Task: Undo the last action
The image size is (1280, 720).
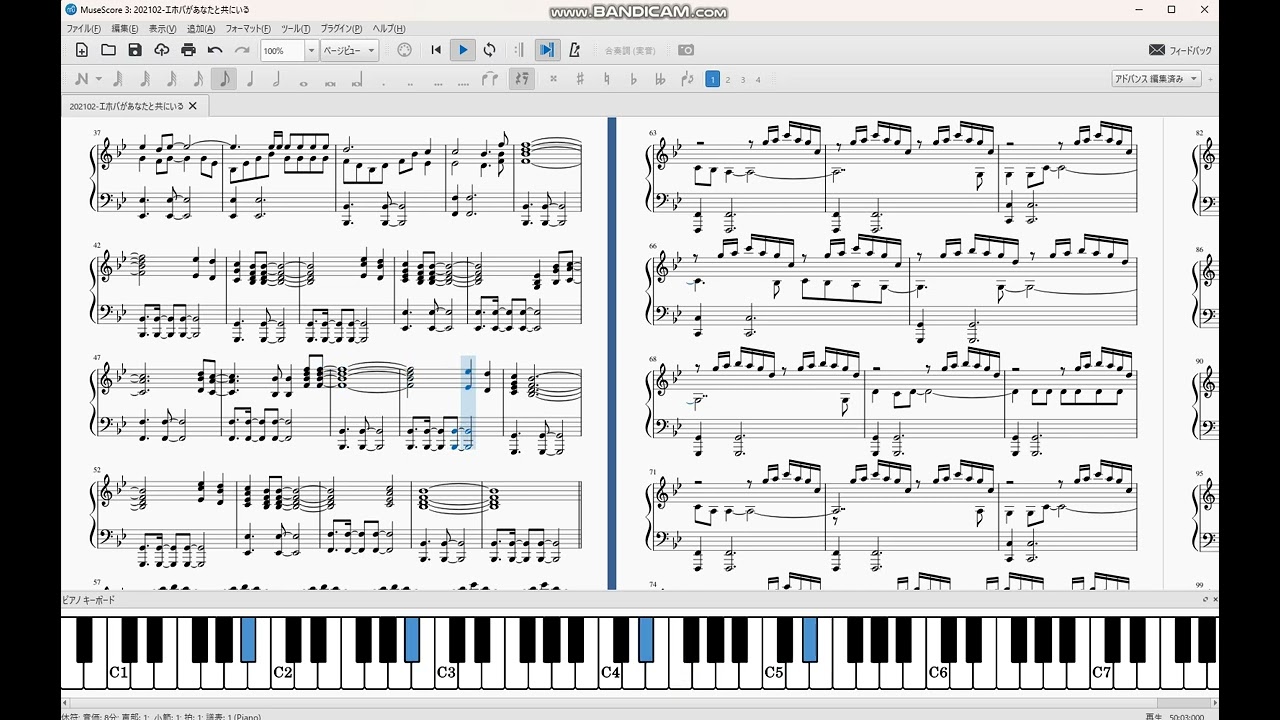Action: [215, 50]
